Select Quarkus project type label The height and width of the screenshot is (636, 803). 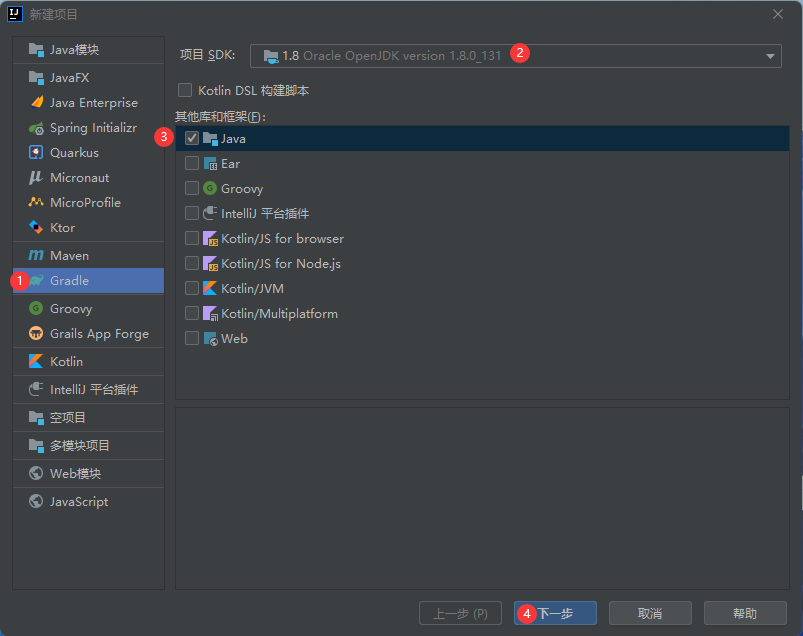click(74, 153)
